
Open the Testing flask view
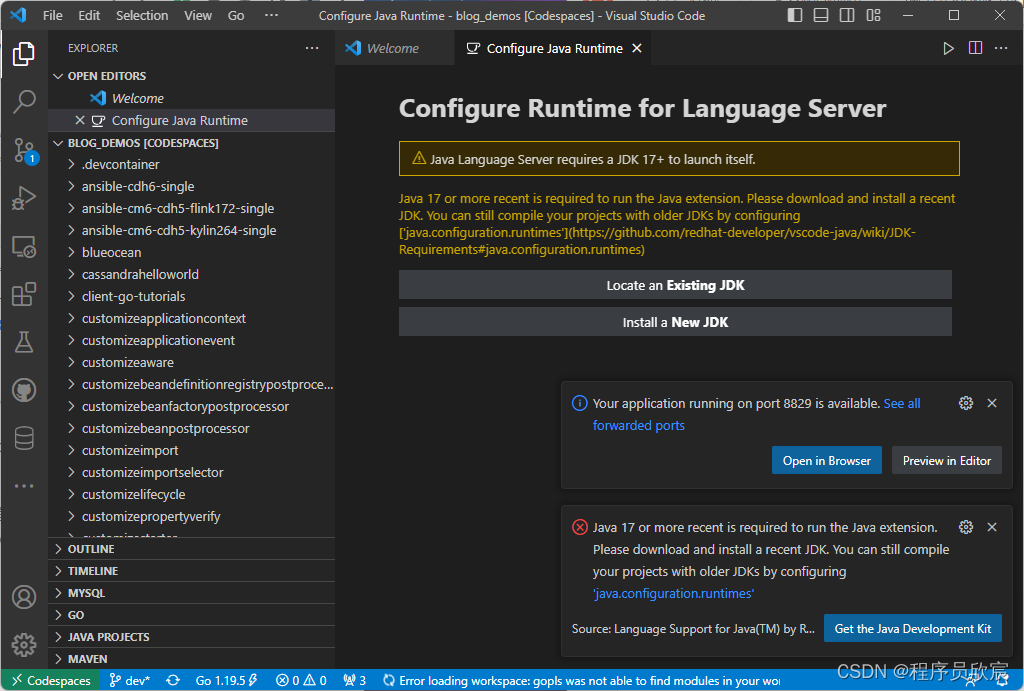pos(24,342)
